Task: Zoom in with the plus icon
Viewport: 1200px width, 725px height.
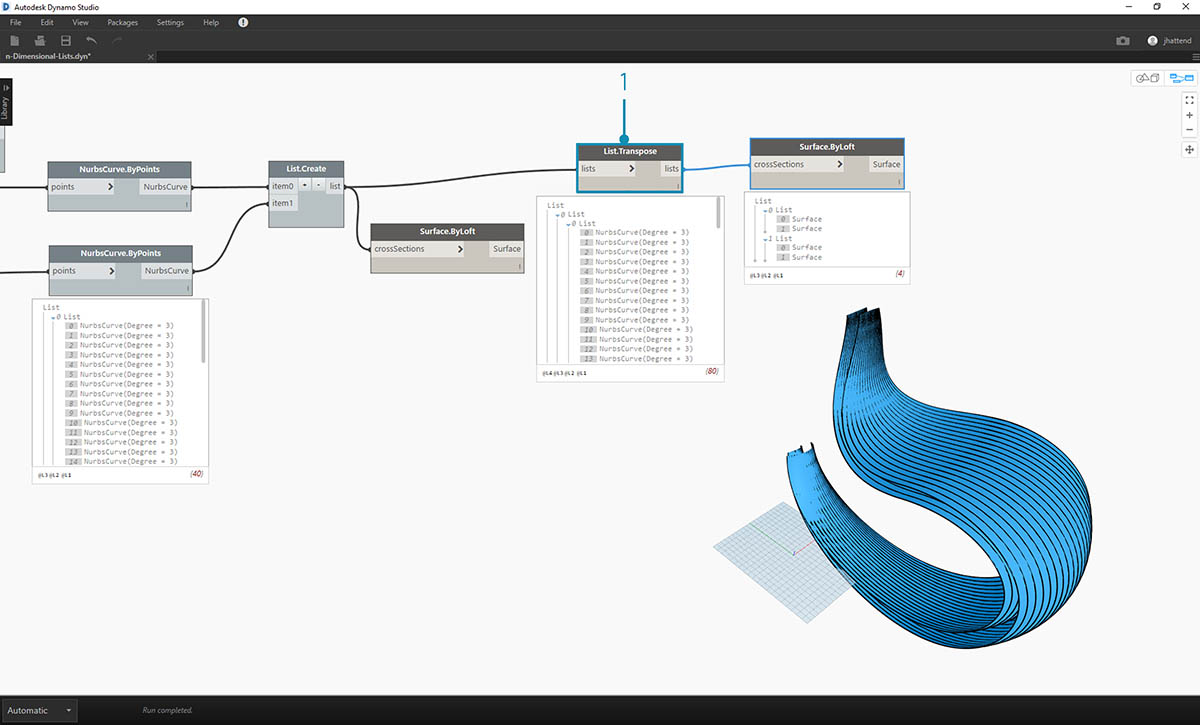Action: (1189, 115)
